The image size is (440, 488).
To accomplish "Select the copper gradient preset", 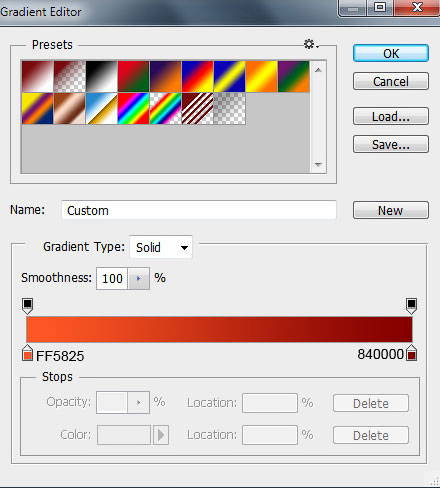I will point(69,108).
